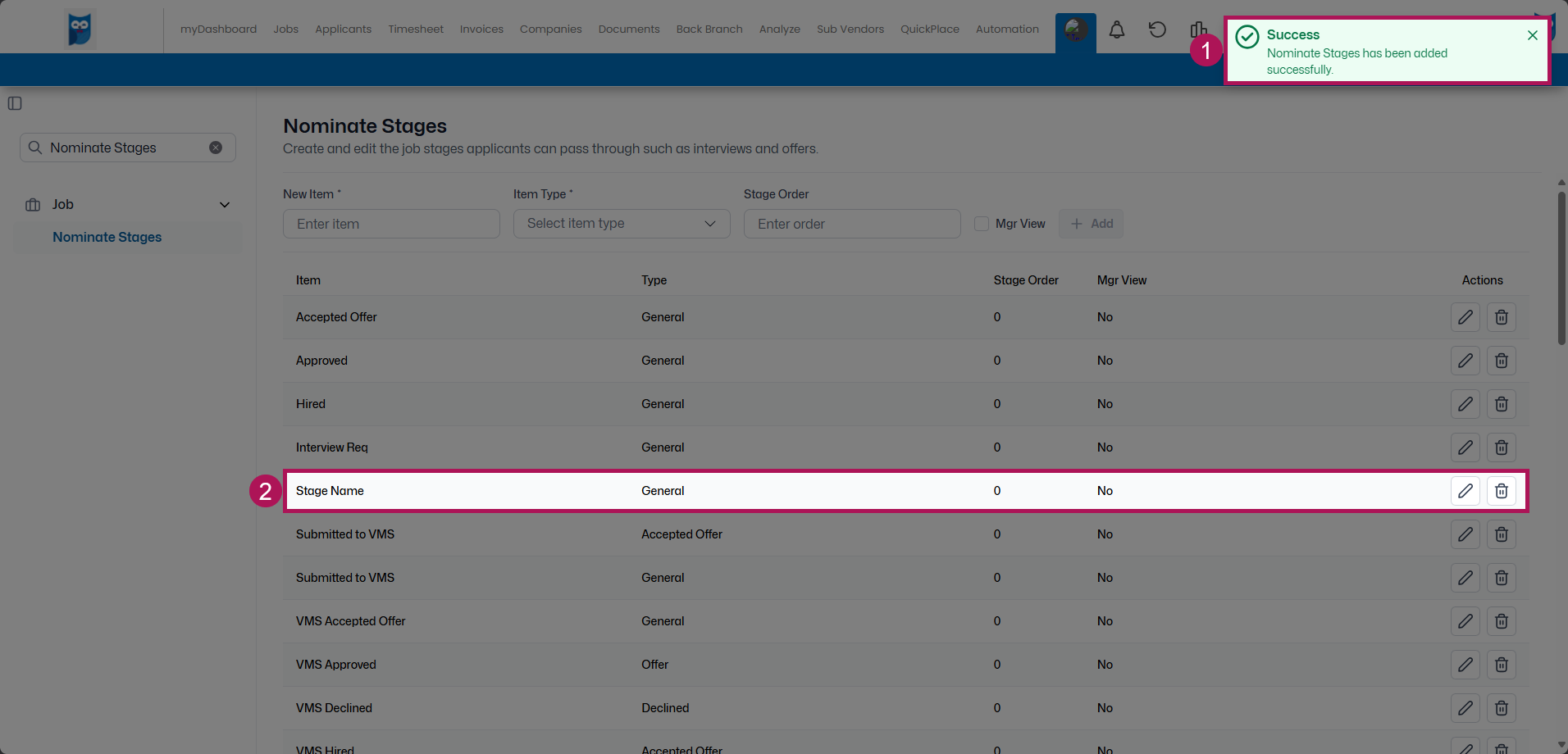This screenshot has height=754, width=1568.
Task: Click the 'Declined' type cell
Action: 665,708
